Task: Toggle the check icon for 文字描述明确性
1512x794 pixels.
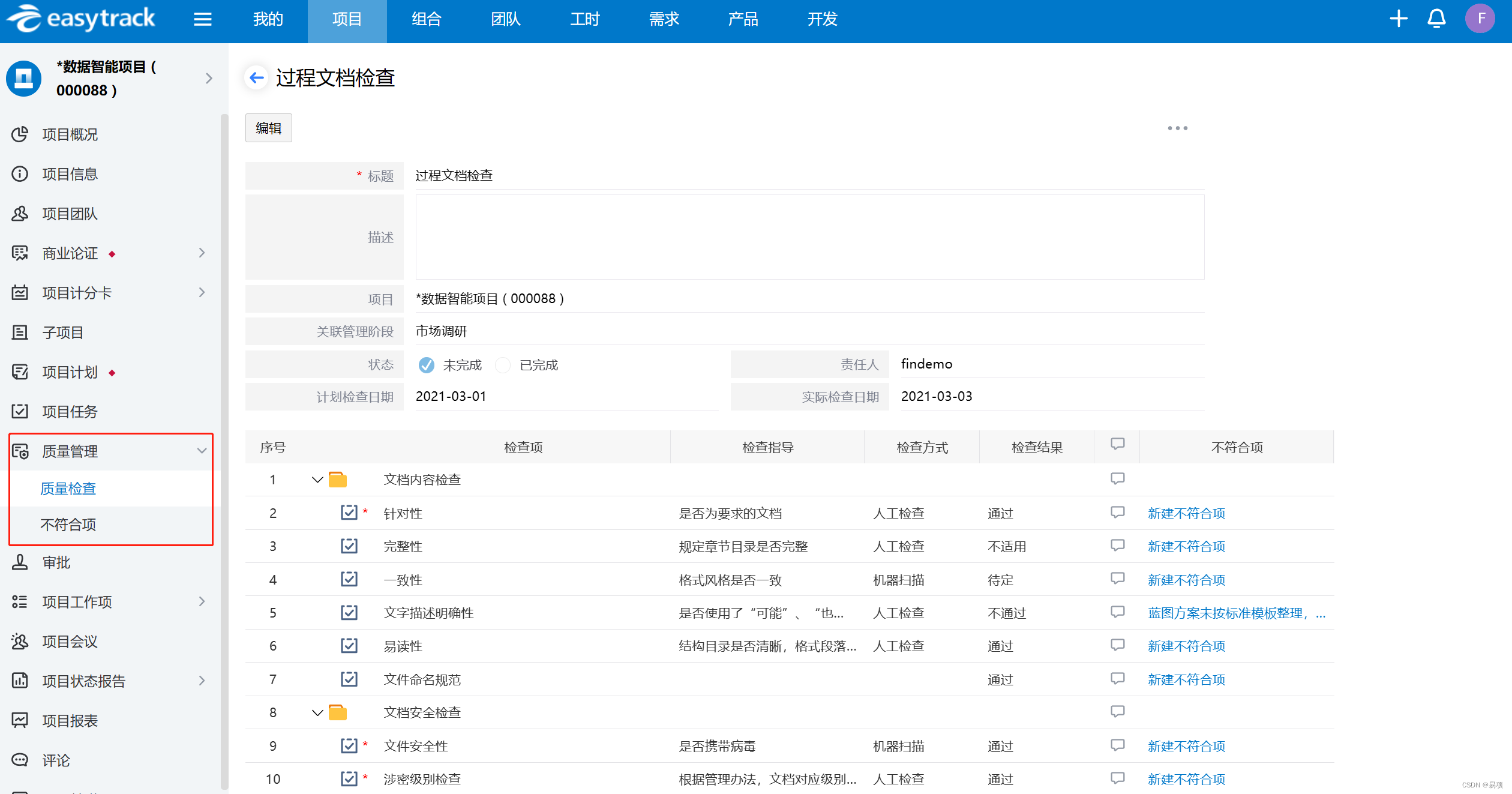Action: click(x=349, y=613)
